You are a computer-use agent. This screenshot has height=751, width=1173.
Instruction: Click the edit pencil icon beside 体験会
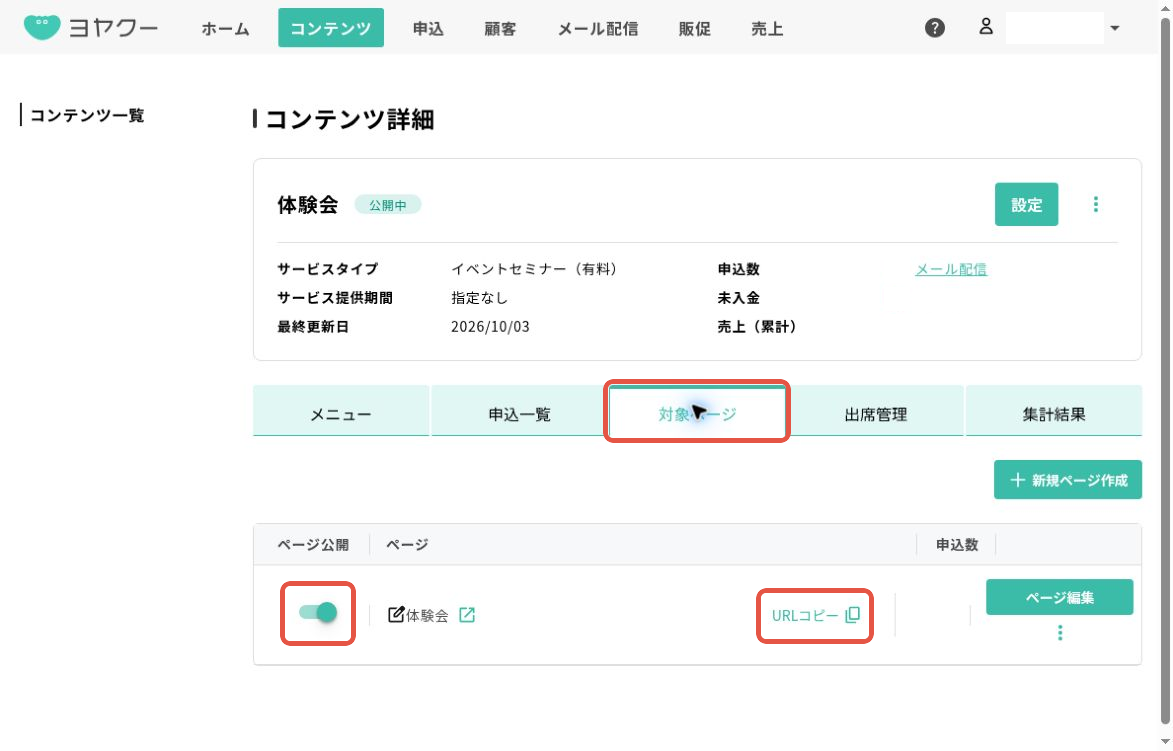pos(396,615)
